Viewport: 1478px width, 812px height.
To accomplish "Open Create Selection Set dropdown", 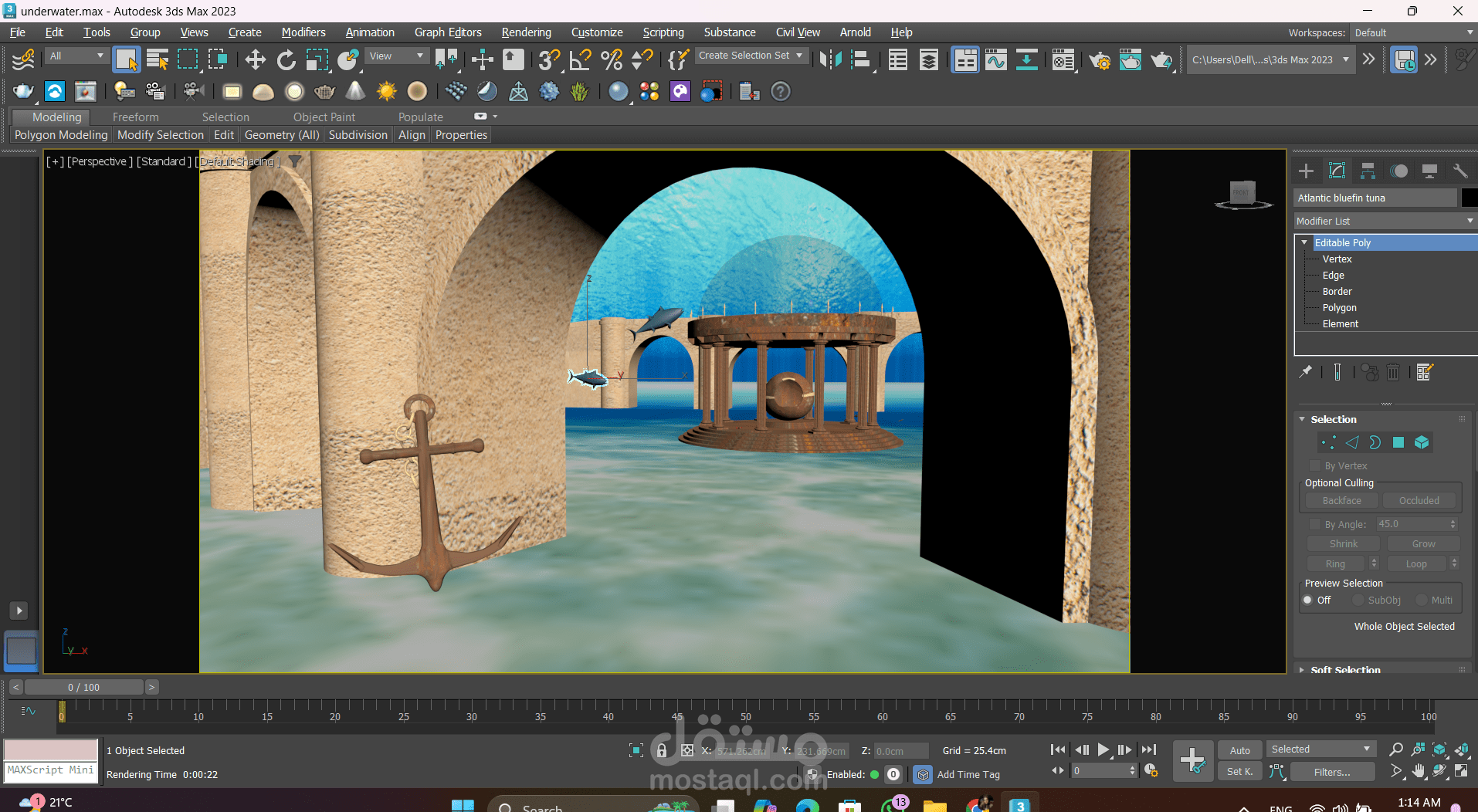I will coord(751,56).
